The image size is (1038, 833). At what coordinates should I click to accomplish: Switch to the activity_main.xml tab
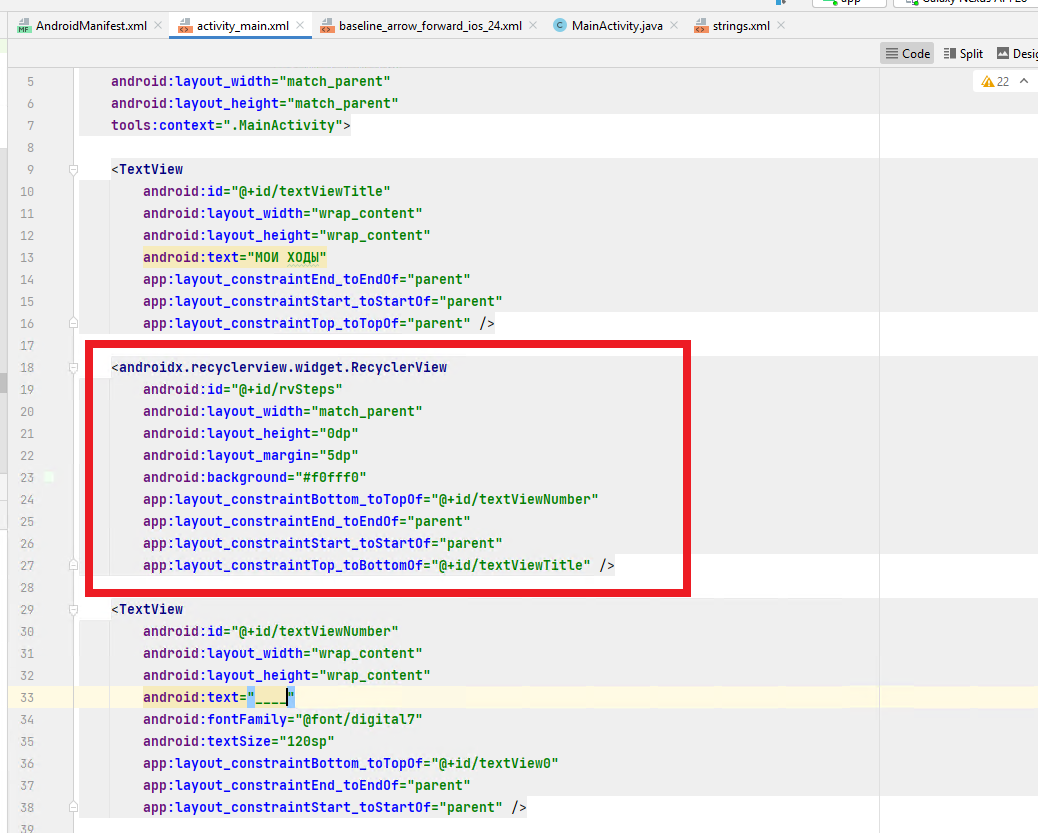click(x=242, y=26)
